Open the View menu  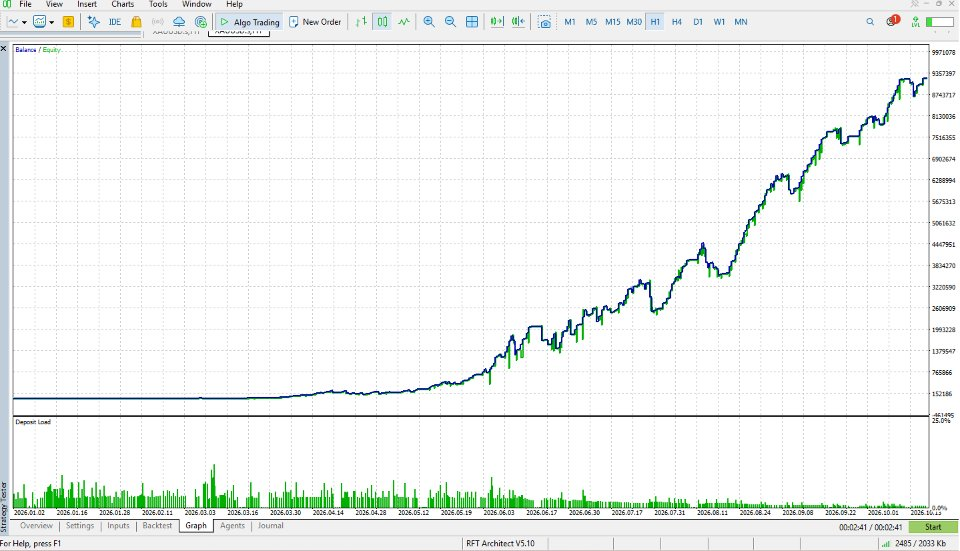pyautogui.click(x=54, y=4)
